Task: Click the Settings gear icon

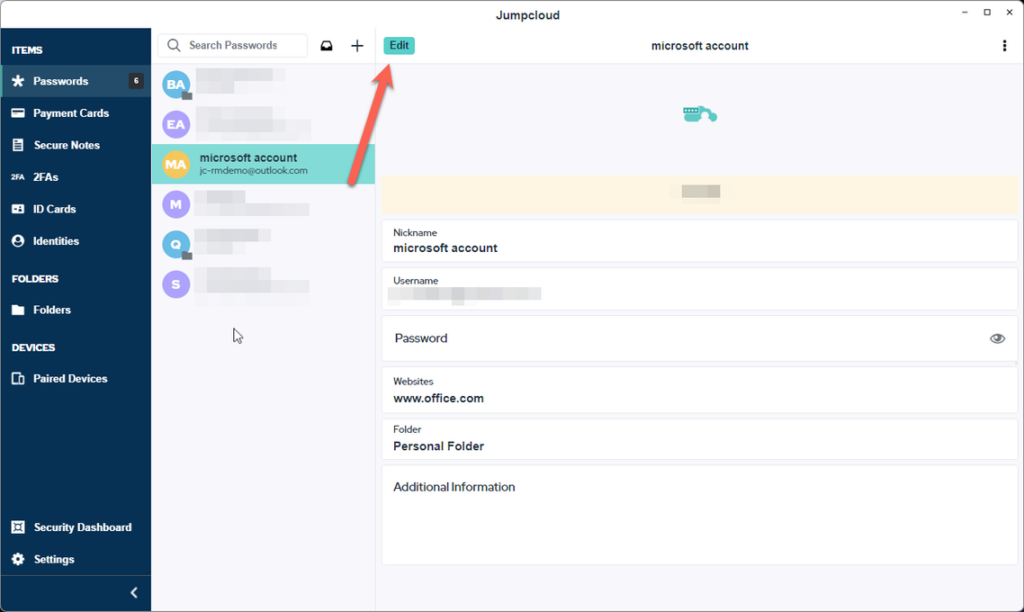Action: point(18,559)
